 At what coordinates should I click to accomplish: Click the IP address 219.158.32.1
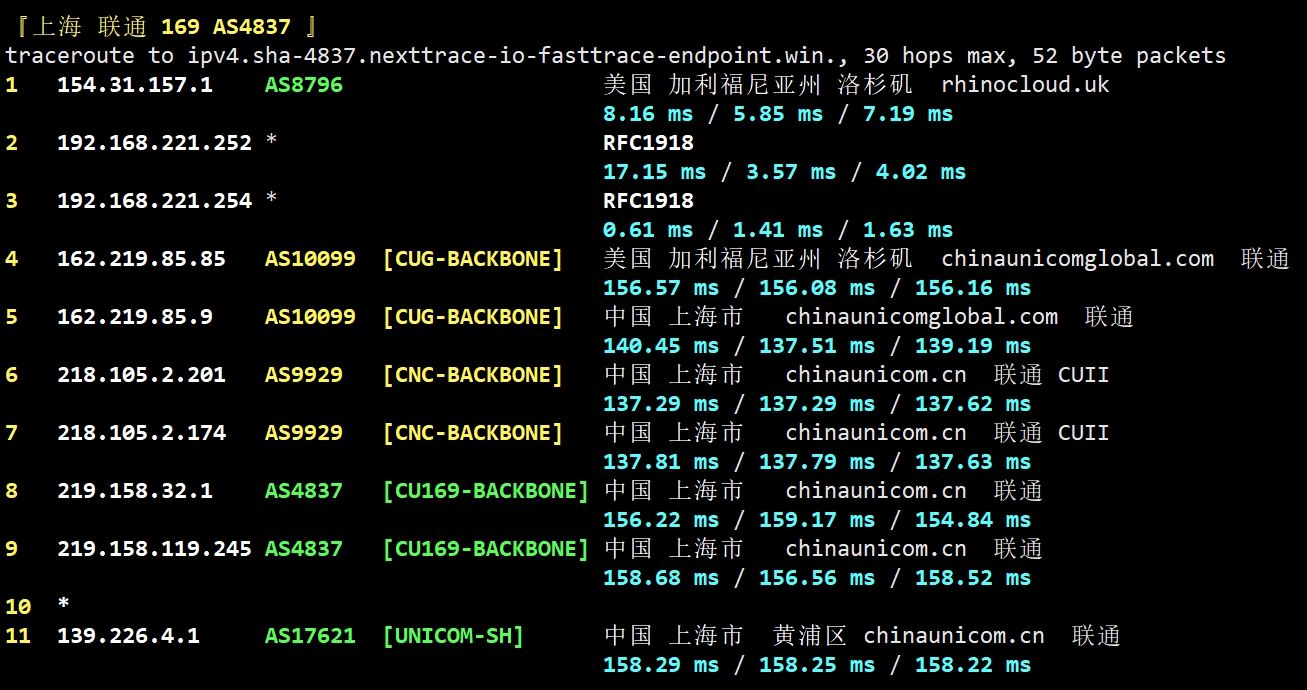tap(134, 491)
